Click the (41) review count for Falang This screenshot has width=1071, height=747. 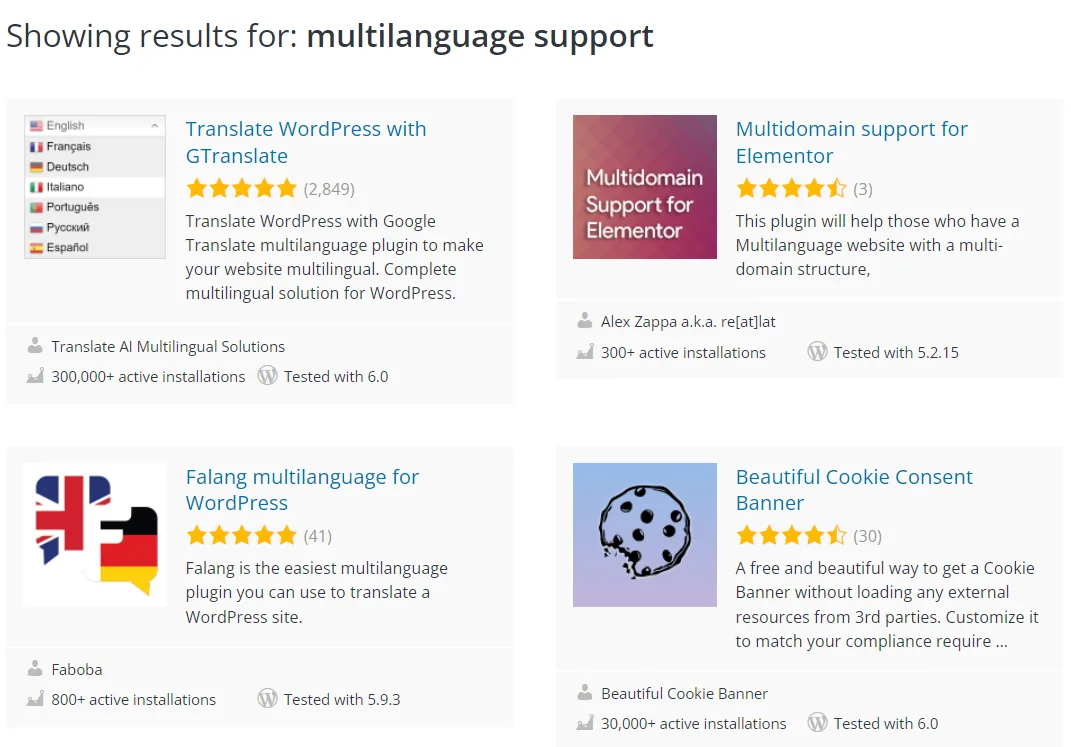pos(318,536)
